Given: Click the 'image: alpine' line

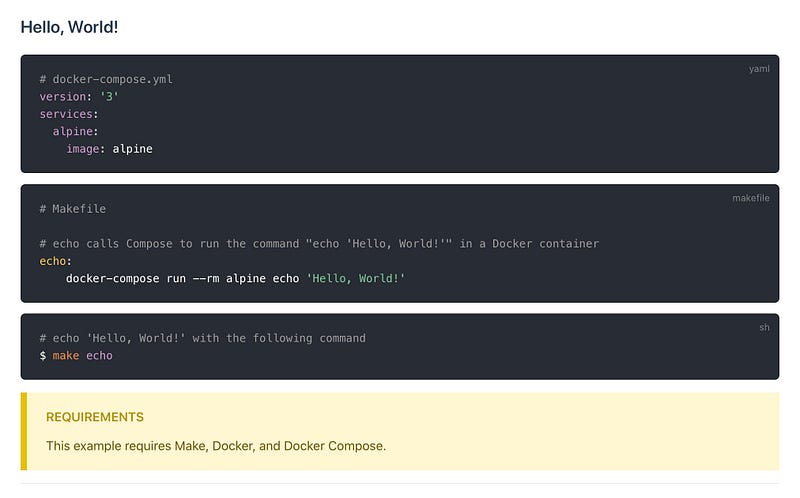Looking at the screenshot, I should pos(109,148).
